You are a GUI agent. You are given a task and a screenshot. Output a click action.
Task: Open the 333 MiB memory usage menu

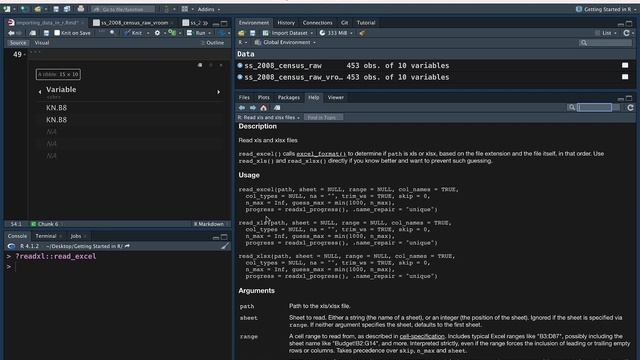pyautogui.click(x=336, y=33)
